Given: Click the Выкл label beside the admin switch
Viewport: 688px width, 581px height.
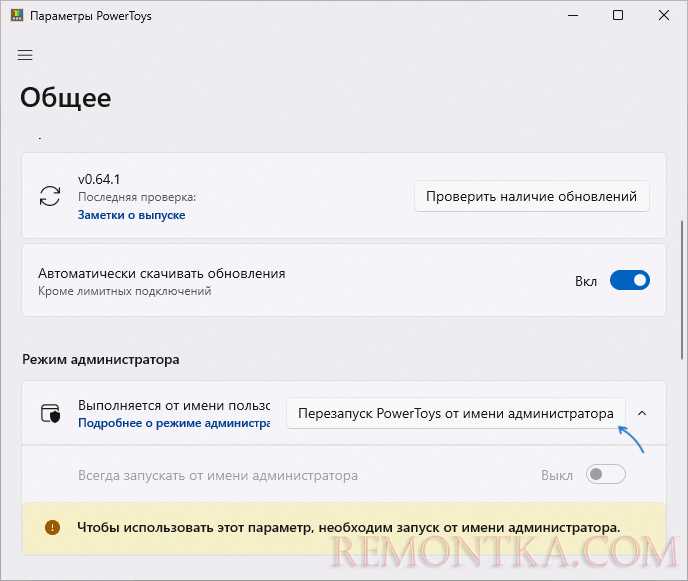Looking at the screenshot, I should 557,475.
